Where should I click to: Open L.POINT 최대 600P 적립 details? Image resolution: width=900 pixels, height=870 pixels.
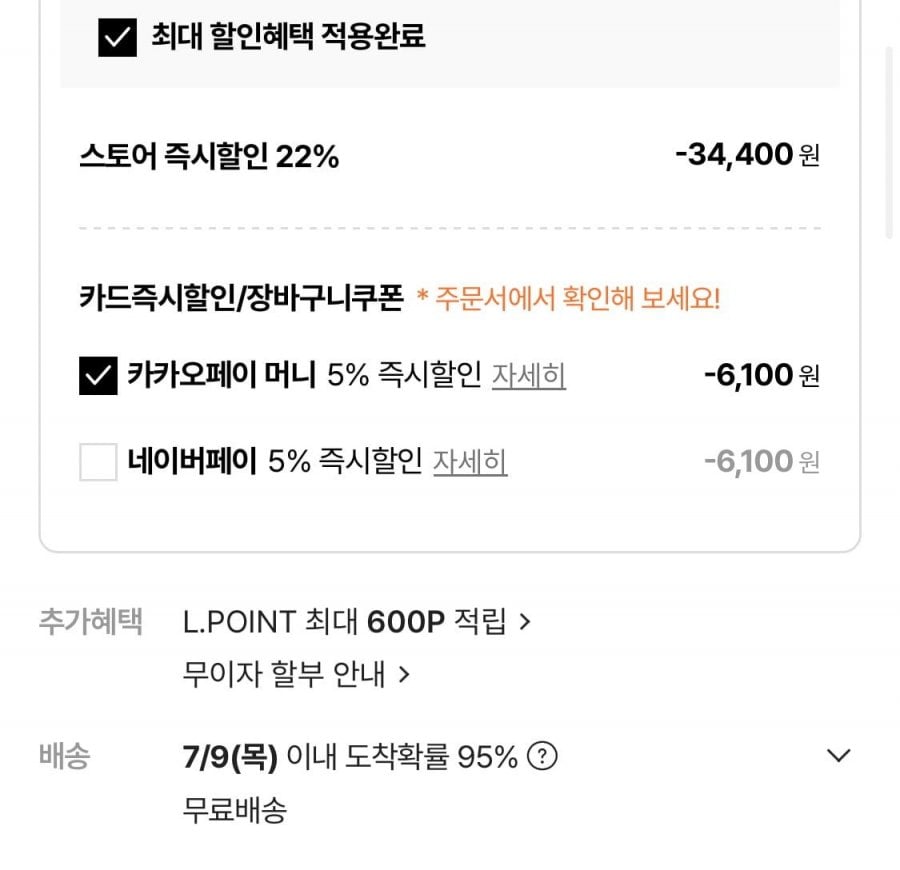coord(344,622)
